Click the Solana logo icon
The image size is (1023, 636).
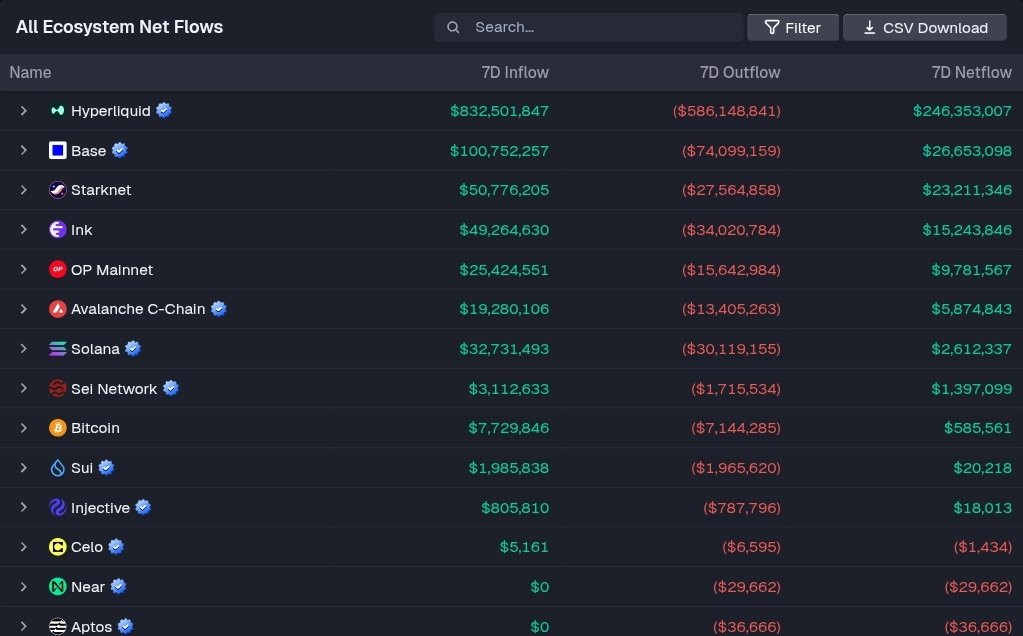tap(57, 349)
